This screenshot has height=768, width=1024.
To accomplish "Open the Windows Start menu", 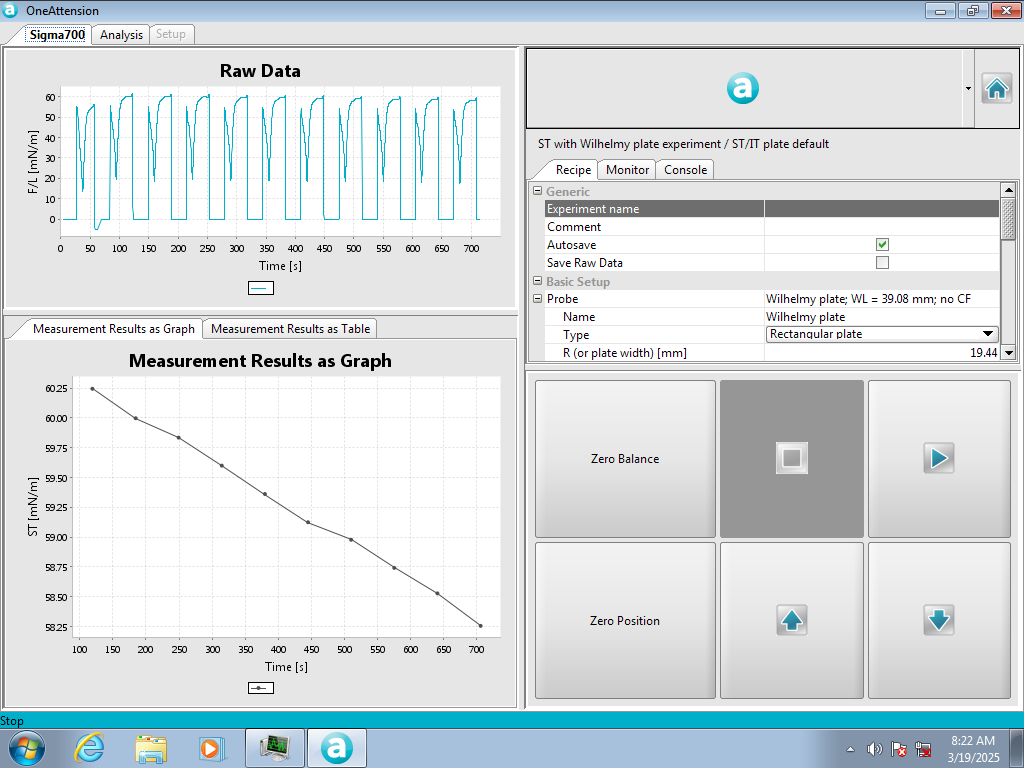I will point(27,748).
